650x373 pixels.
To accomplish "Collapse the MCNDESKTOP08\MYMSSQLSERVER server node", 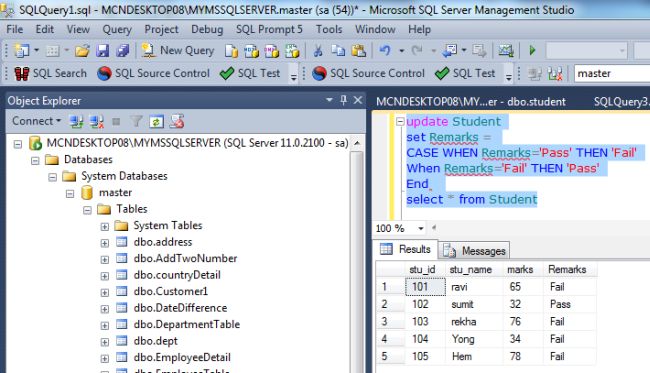I will (18, 144).
